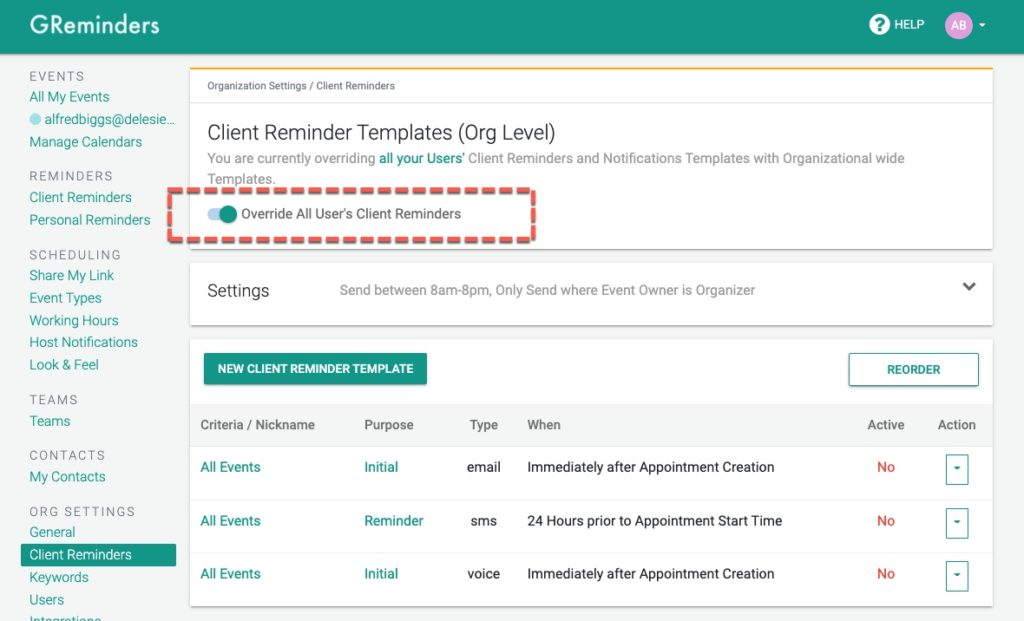Open All Events link in voice row
The image size is (1024, 621).
(231, 574)
